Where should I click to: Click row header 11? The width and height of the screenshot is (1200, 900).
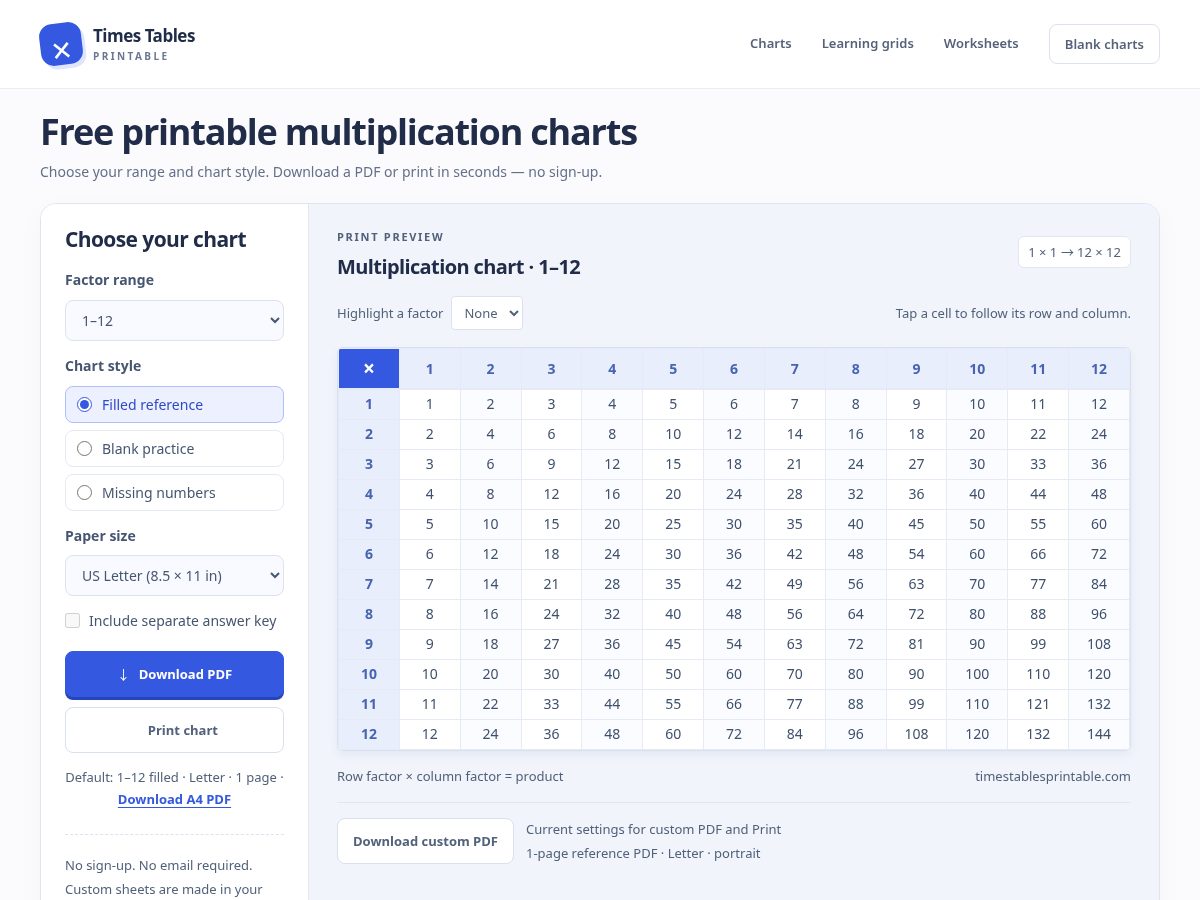(369, 704)
